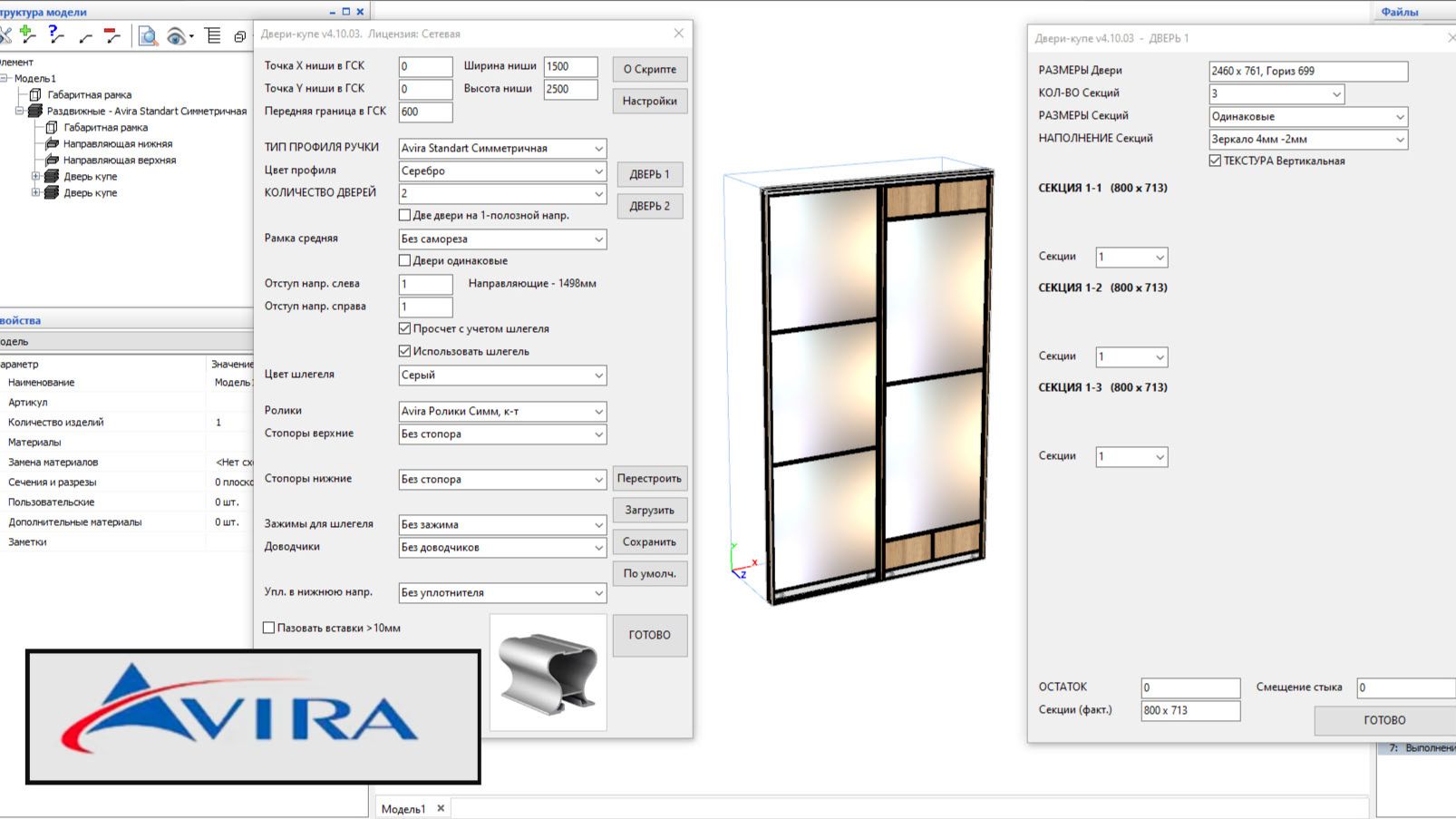This screenshot has width=1456, height=819.
Task: Collapse the Раздвижные - Avira Standart tree node
Action: [x=19, y=111]
